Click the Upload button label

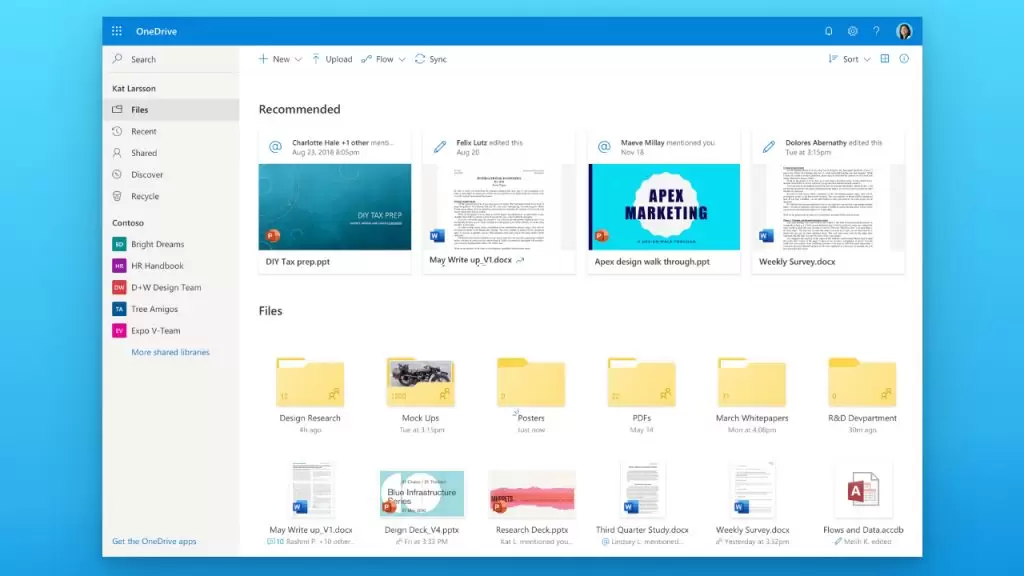339,59
